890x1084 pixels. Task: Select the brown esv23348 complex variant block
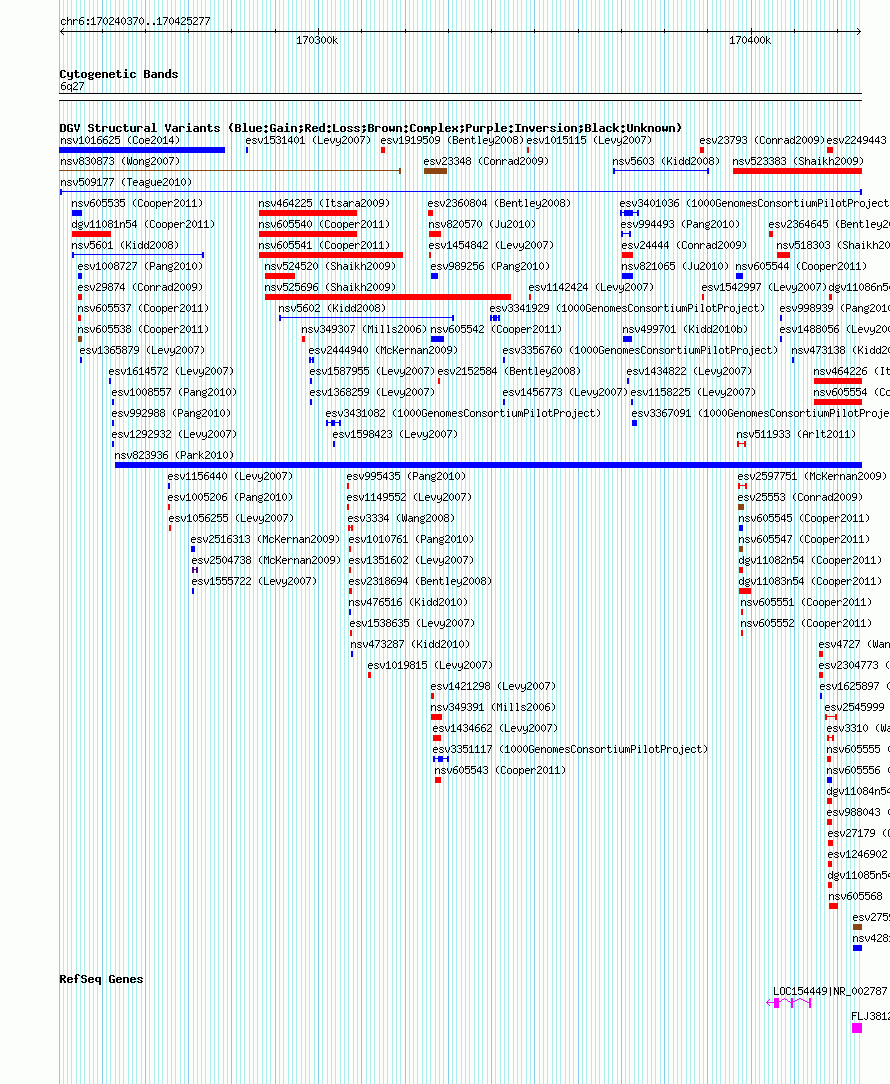click(x=435, y=171)
